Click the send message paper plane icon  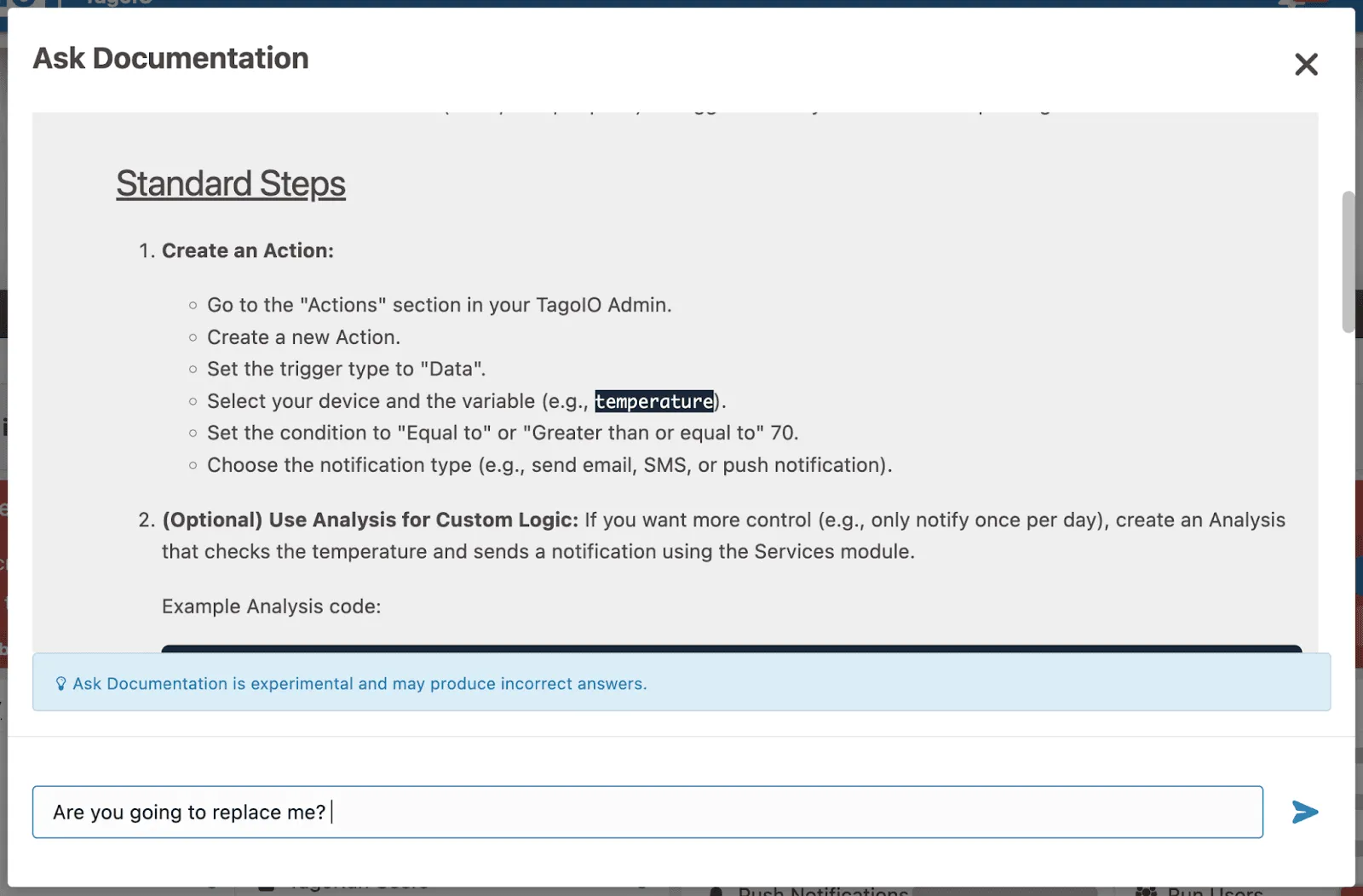click(1304, 812)
